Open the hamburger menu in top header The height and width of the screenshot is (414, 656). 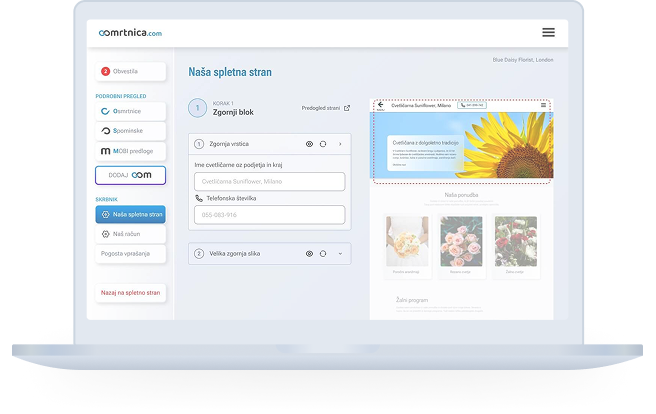548,32
